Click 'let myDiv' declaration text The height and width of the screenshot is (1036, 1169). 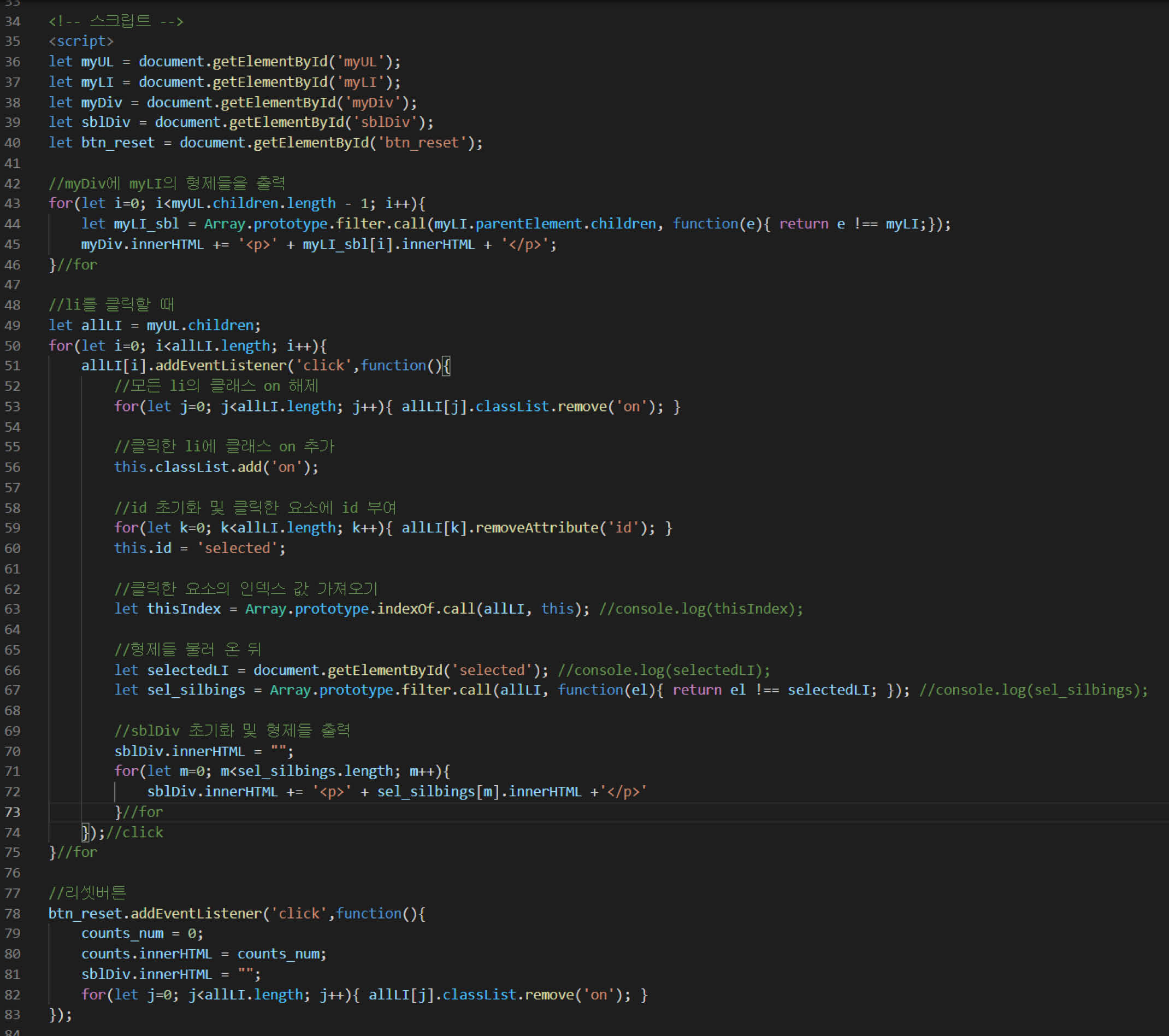(x=85, y=102)
